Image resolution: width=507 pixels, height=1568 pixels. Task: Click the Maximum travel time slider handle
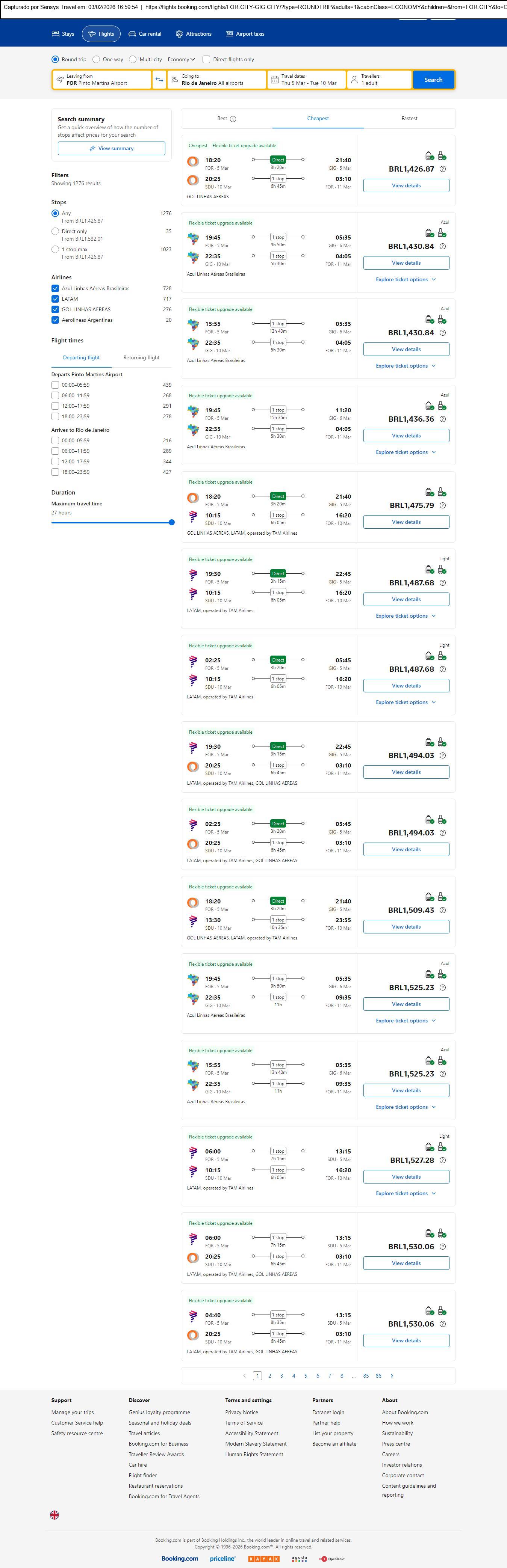[x=172, y=522]
